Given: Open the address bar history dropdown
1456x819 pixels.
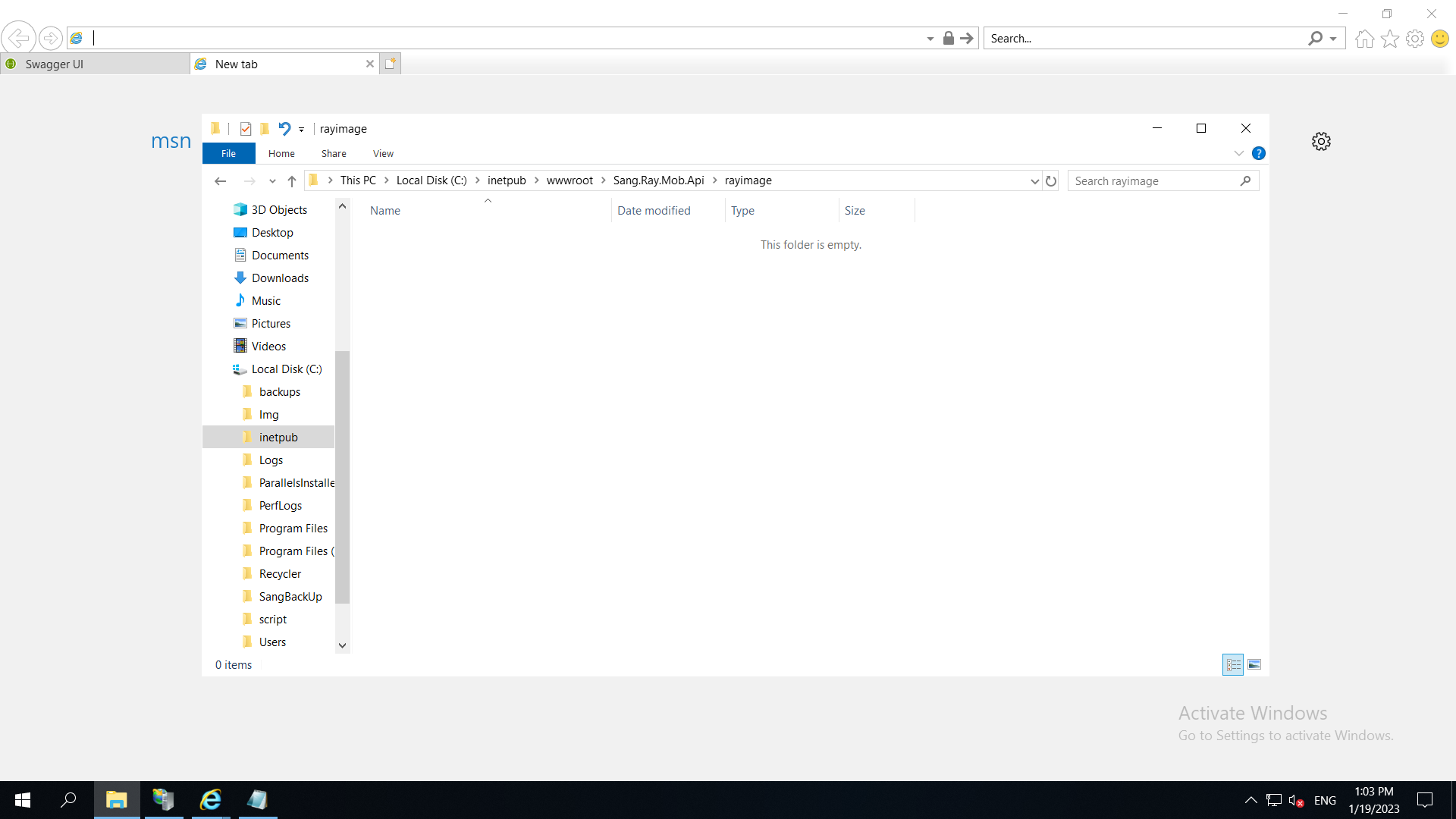Looking at the screenshot, I should tap(1034, 181).
